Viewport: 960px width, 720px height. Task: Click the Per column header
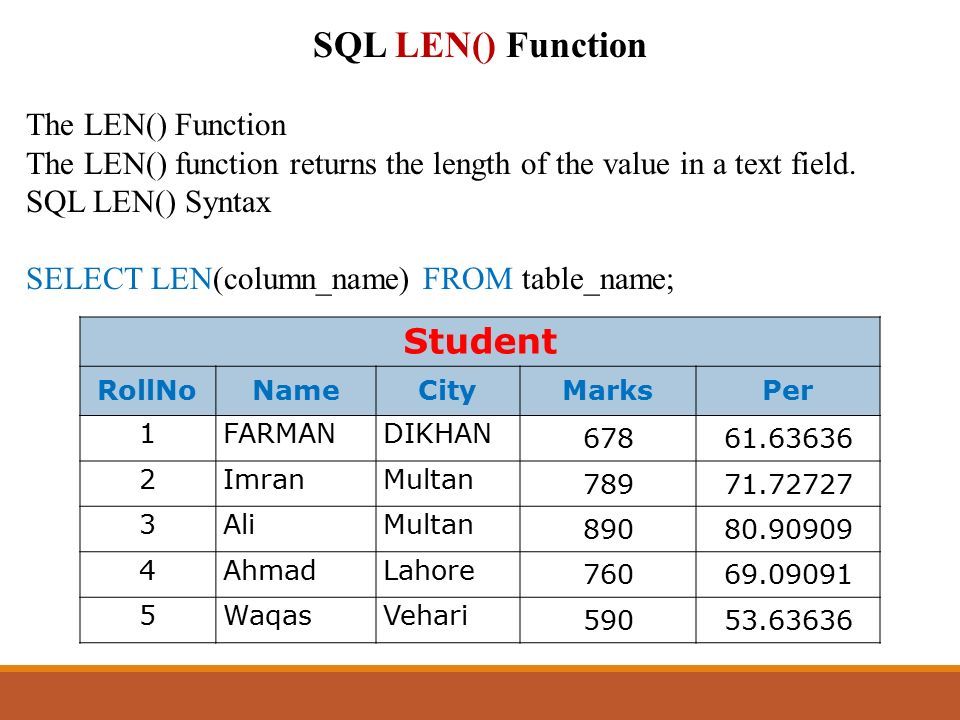pos(788,391)
